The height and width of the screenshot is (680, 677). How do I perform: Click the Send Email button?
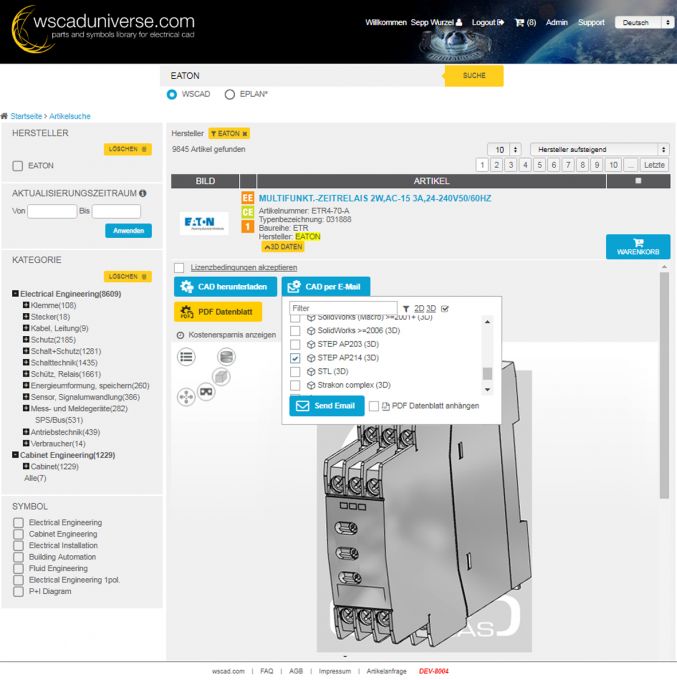coord(327,406)
